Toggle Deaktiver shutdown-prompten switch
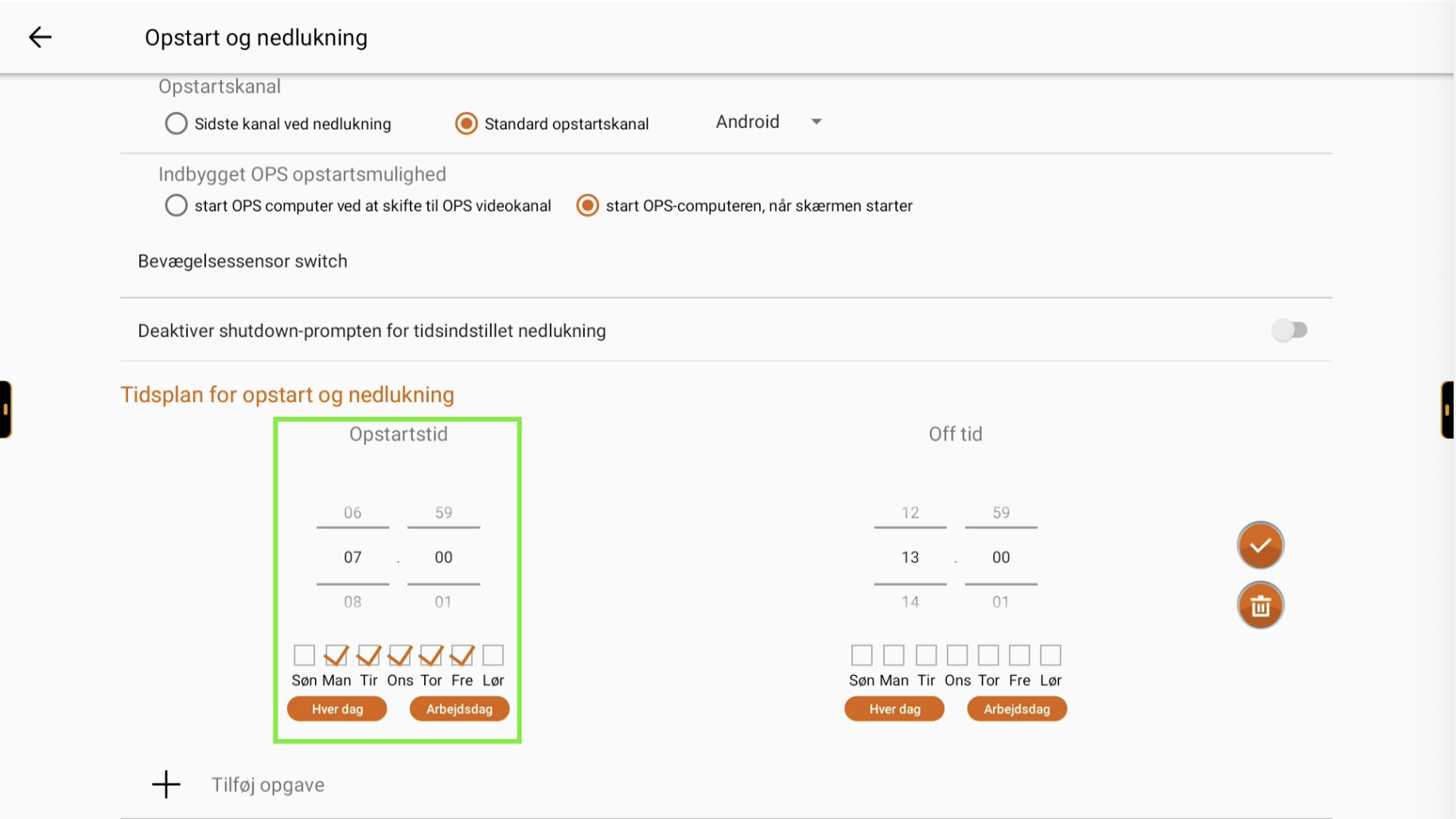 click(x=1289, y=330)
